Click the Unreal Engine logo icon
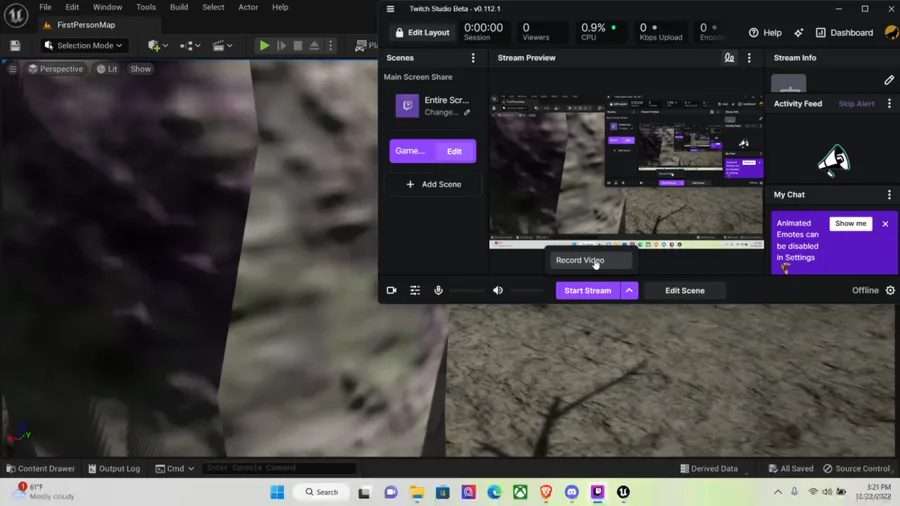This screenshot has height=506, width=900. pos(16,15)
